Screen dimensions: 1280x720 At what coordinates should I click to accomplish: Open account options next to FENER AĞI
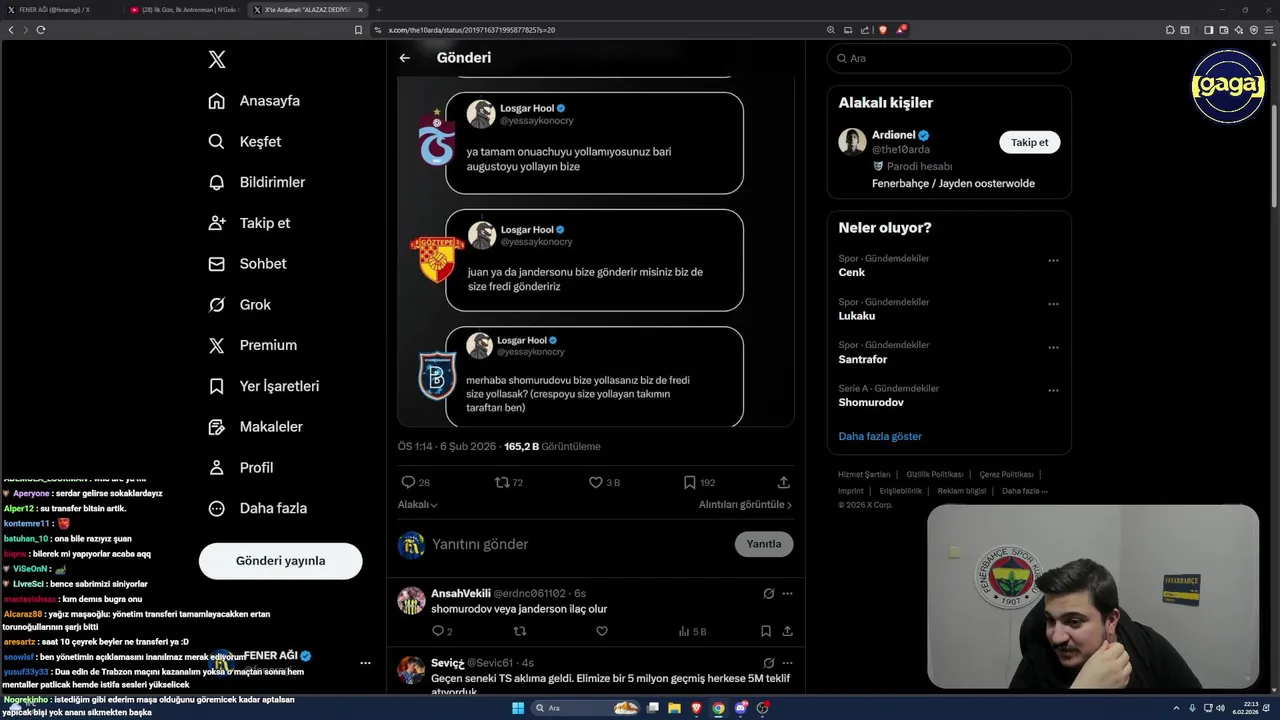point(365,663)
